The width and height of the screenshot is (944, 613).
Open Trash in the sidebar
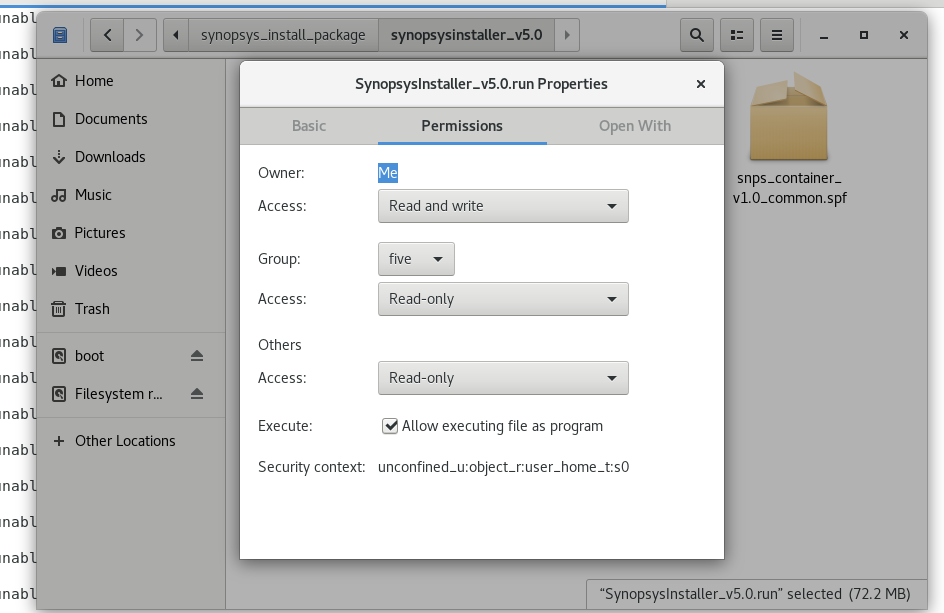coord(131,308)
